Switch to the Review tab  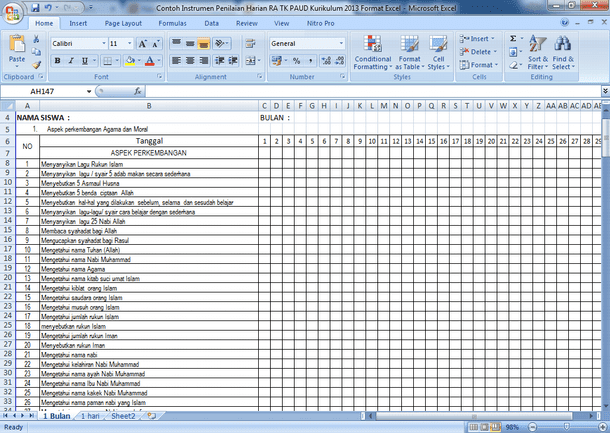tap(247, 23)
